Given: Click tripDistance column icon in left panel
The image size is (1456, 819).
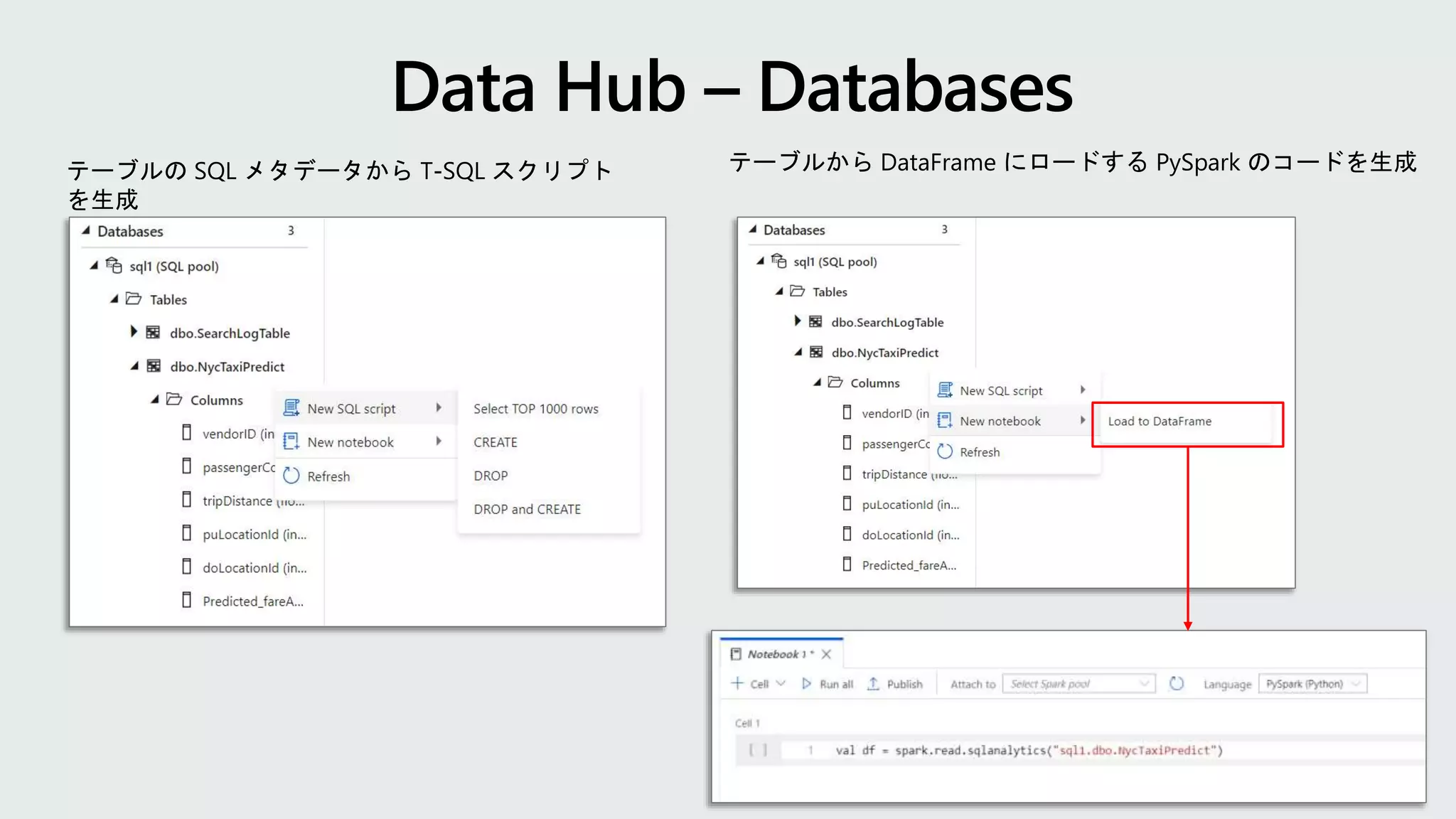Looking at the screenshot, I should pyautogui.click(x=186, y=500).
